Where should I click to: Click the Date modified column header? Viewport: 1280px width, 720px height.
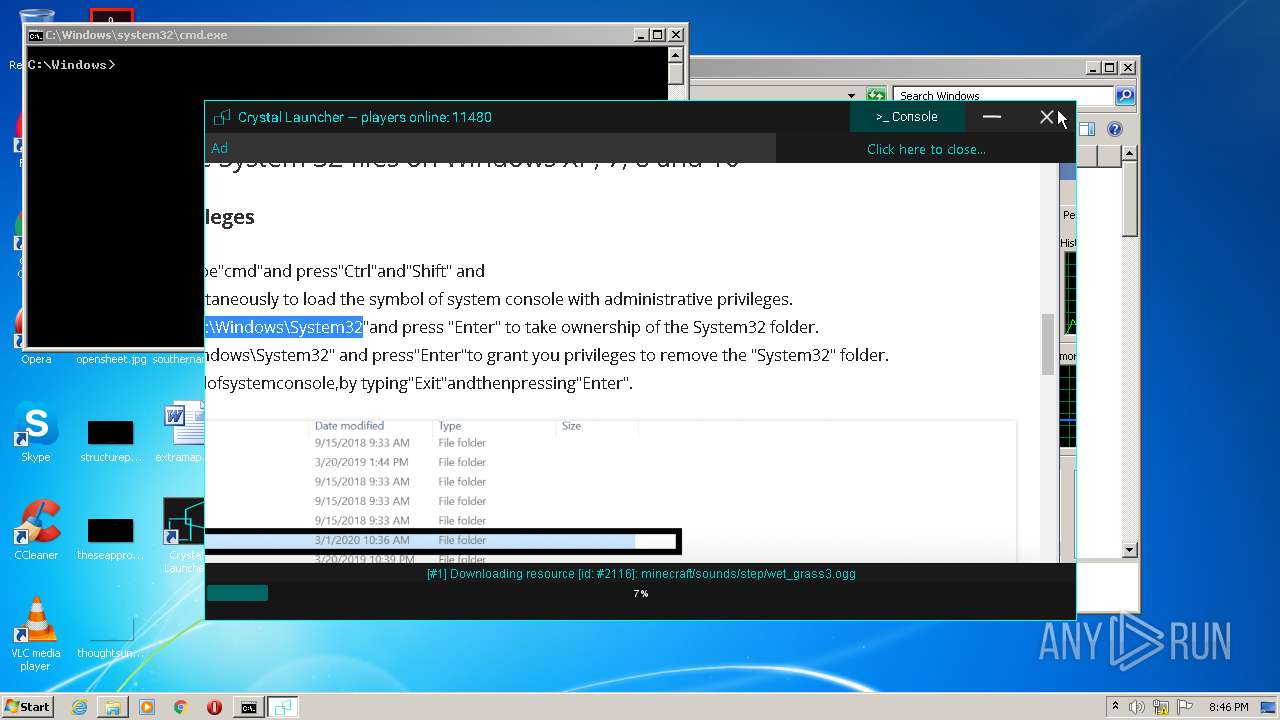click(349, 426)
